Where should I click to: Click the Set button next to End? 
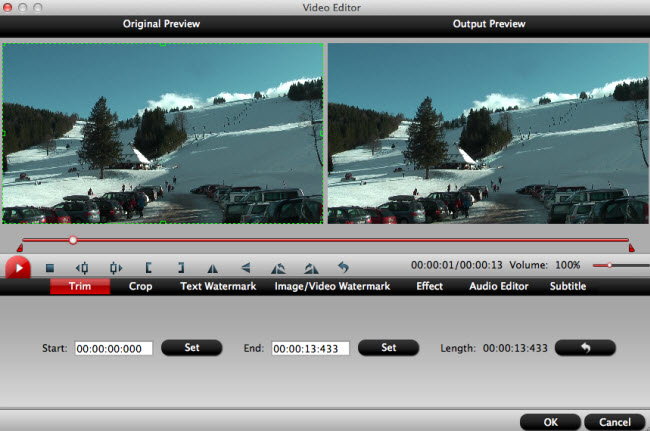(388, 348)
